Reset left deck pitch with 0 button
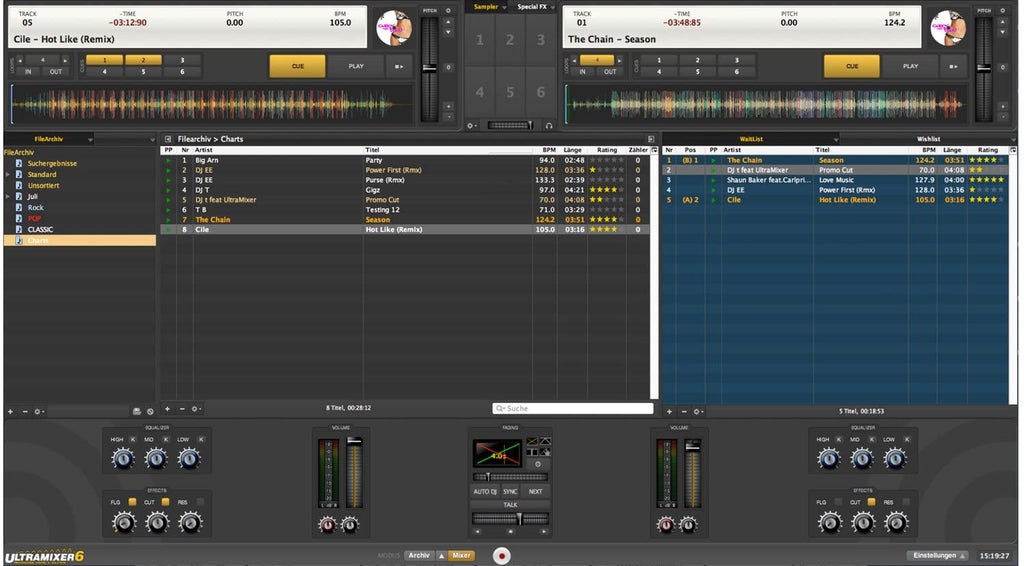Viewport: 1024px width, 566px height. tap(448, 67)
